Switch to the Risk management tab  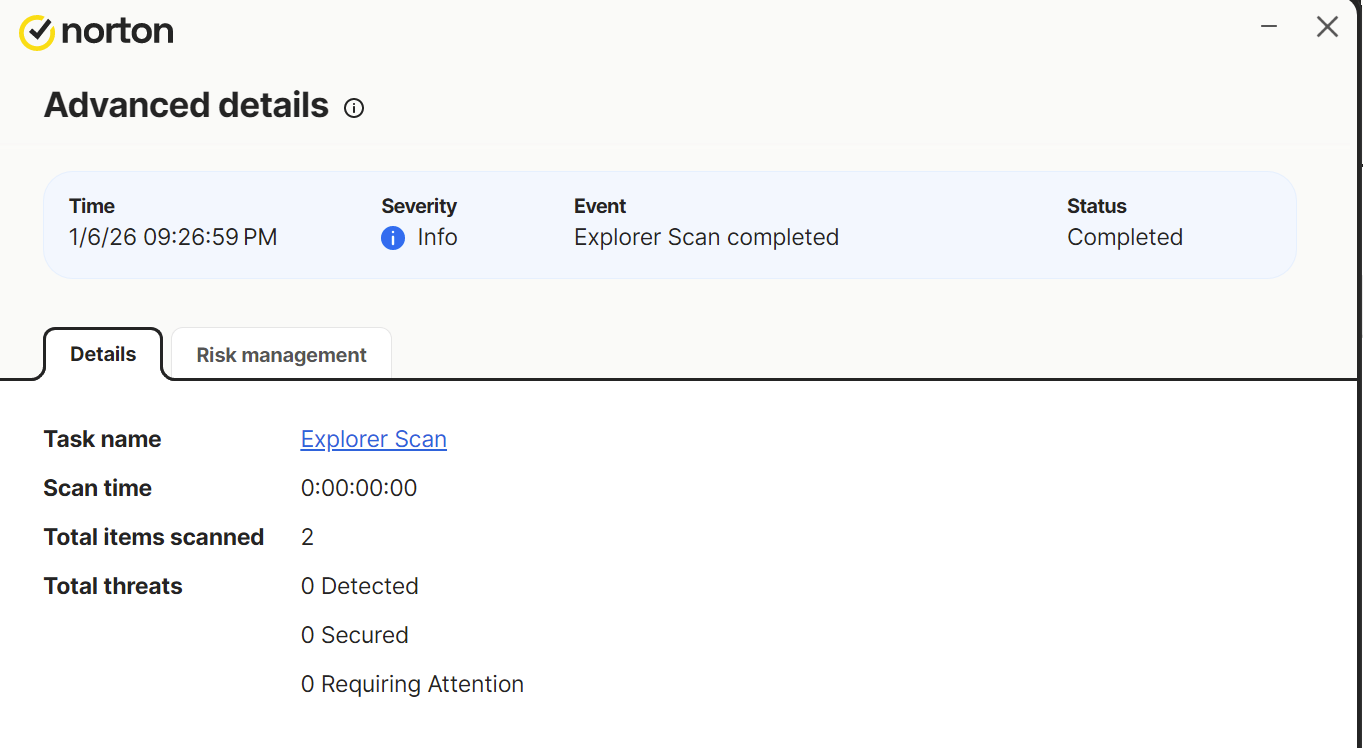coord(281,355)
